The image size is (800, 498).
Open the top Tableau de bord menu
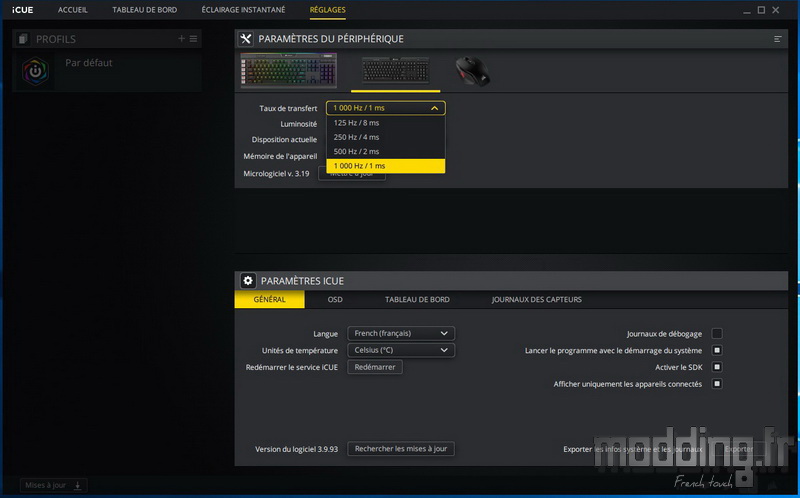(x=144, y=10)
